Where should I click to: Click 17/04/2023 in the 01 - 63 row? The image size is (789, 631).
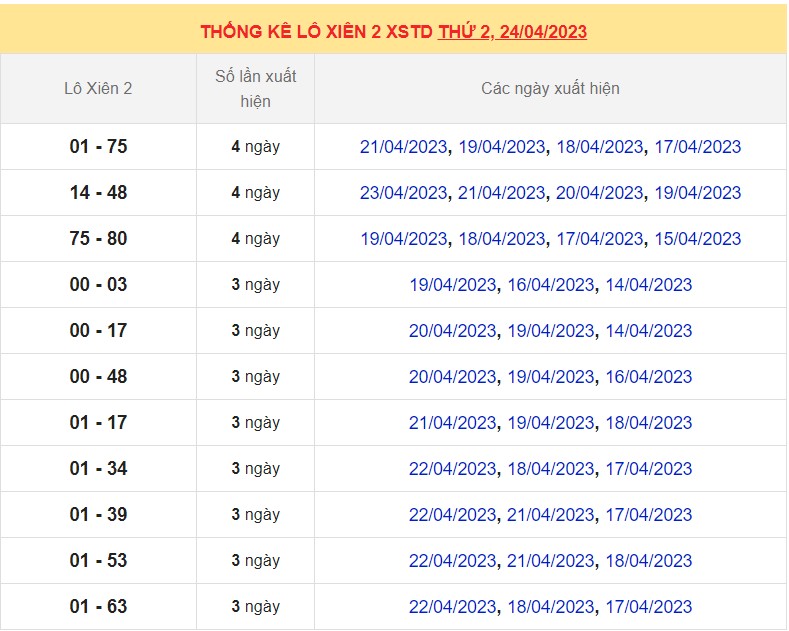click(x=648, y=607)
